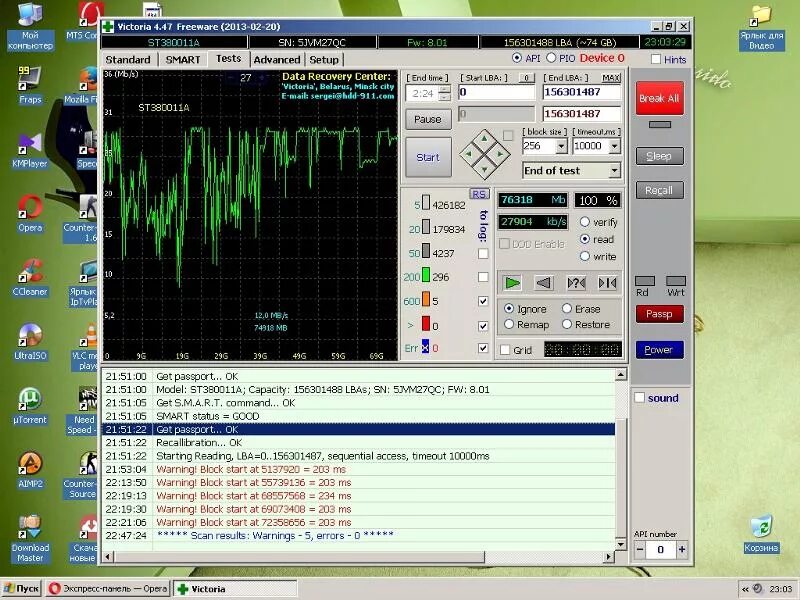
Task: Enable the Grid checkbox
Action: [505, 350]
